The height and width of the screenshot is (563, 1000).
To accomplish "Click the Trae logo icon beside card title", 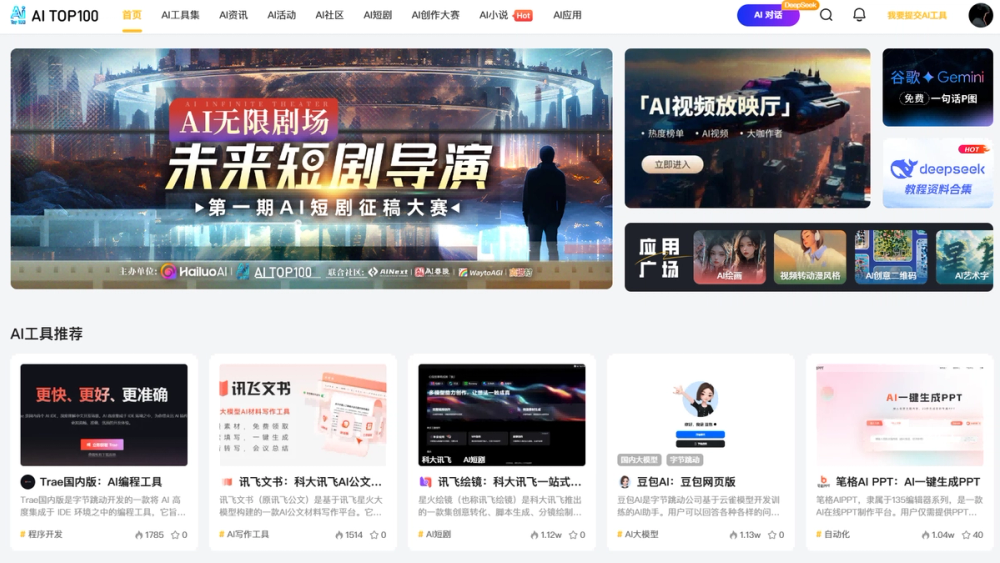I will click(27, 482).
